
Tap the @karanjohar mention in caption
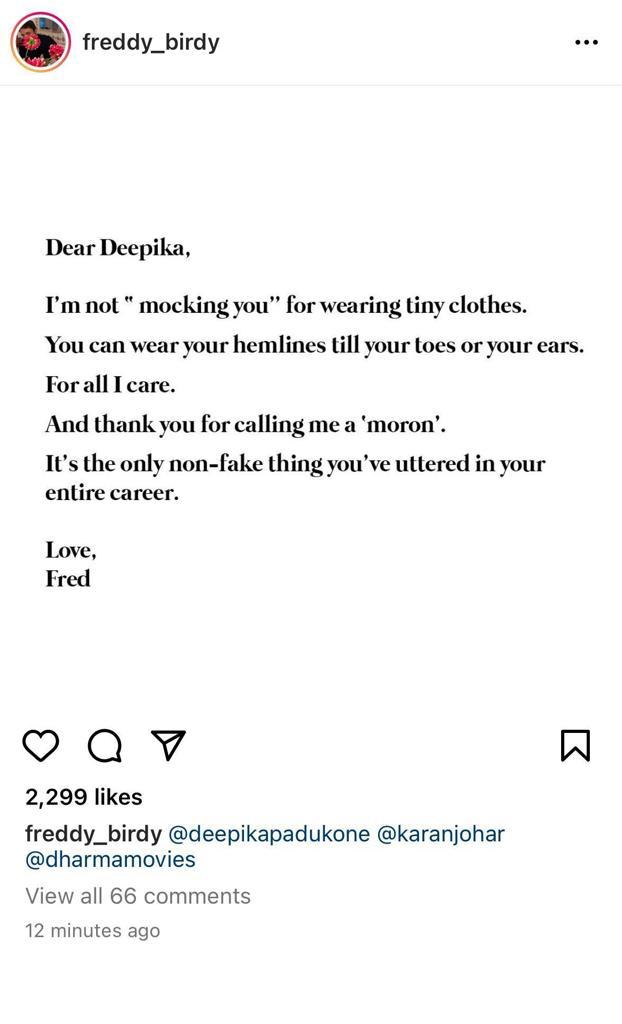(x=441, y=834)
